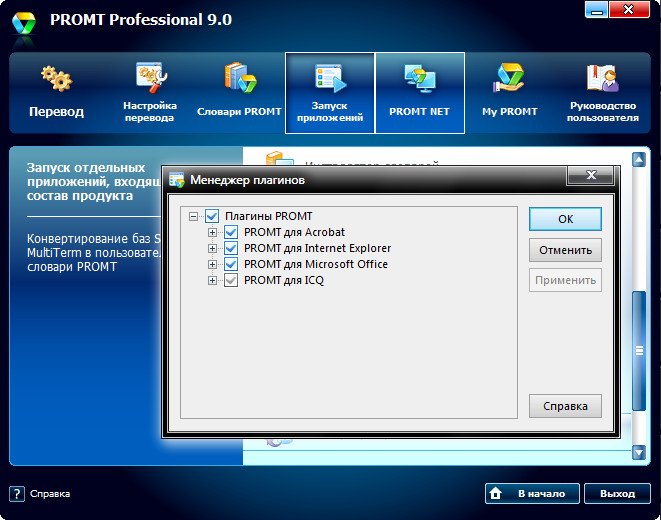Click the vertical scrollbar thumb on right
This screenshot has height=520, width=661.
point(639,349)
